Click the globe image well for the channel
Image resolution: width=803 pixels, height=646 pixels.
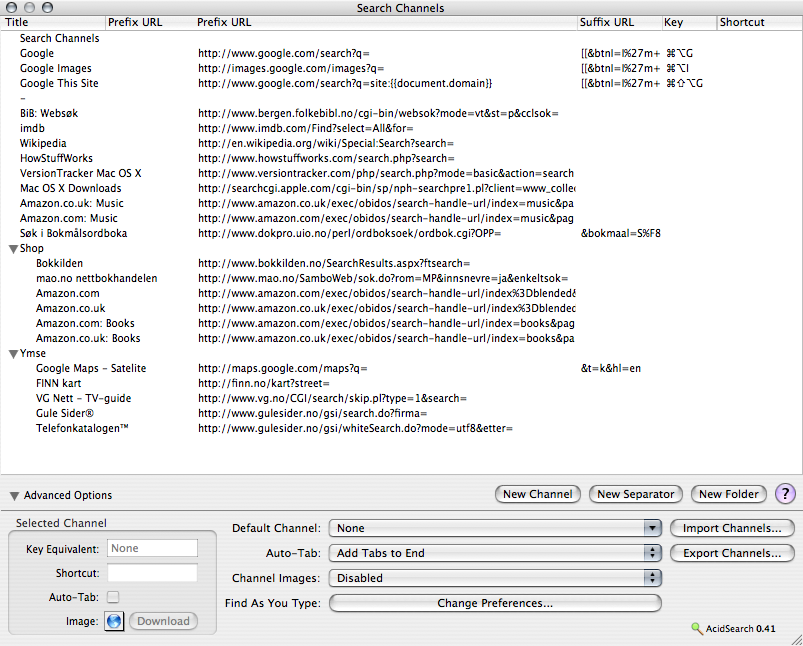tap(114, 621)
